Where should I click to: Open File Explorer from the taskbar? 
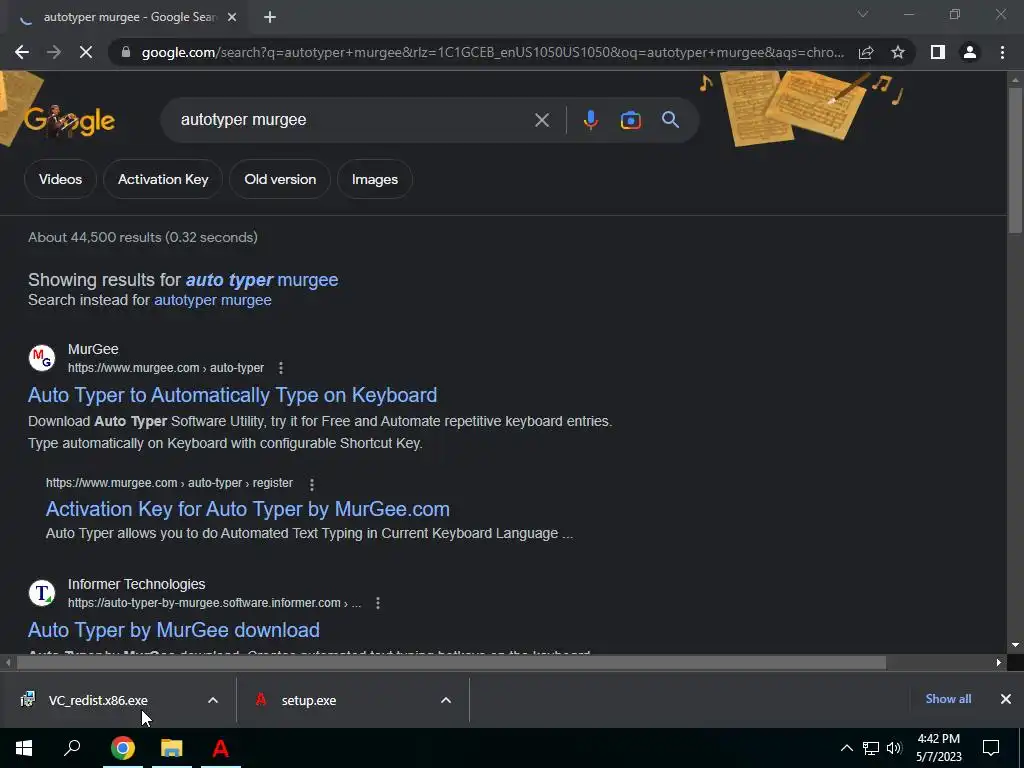coord(172,748)
